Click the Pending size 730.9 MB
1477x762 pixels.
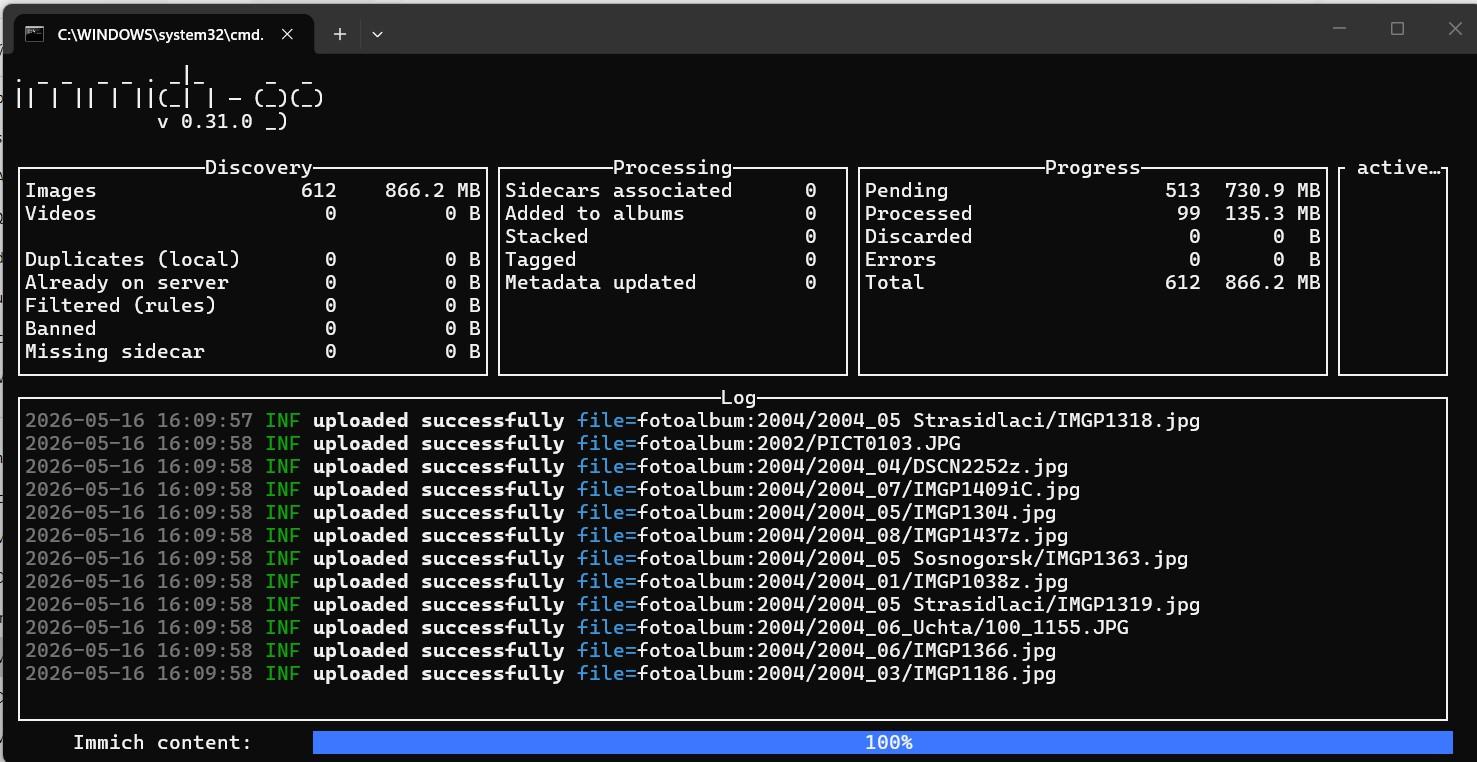tap(1272, 190)
